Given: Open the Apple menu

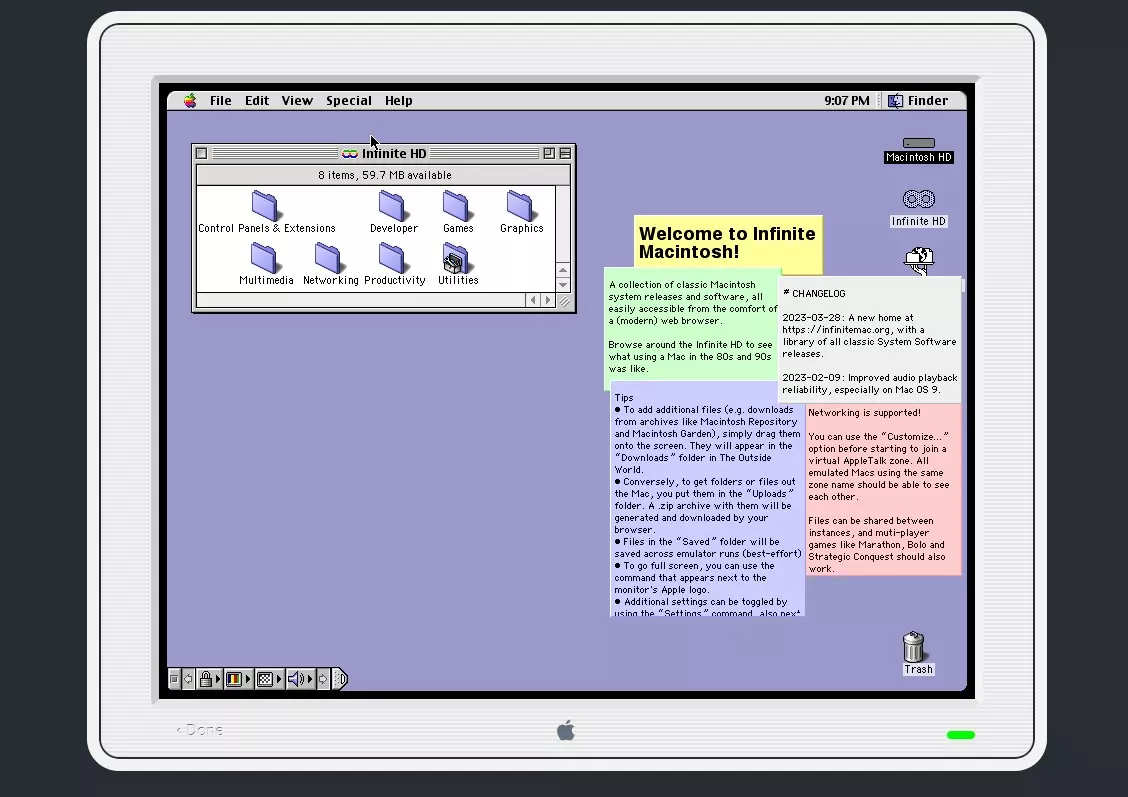Looking at the screenshot, I should coord(190,101).
